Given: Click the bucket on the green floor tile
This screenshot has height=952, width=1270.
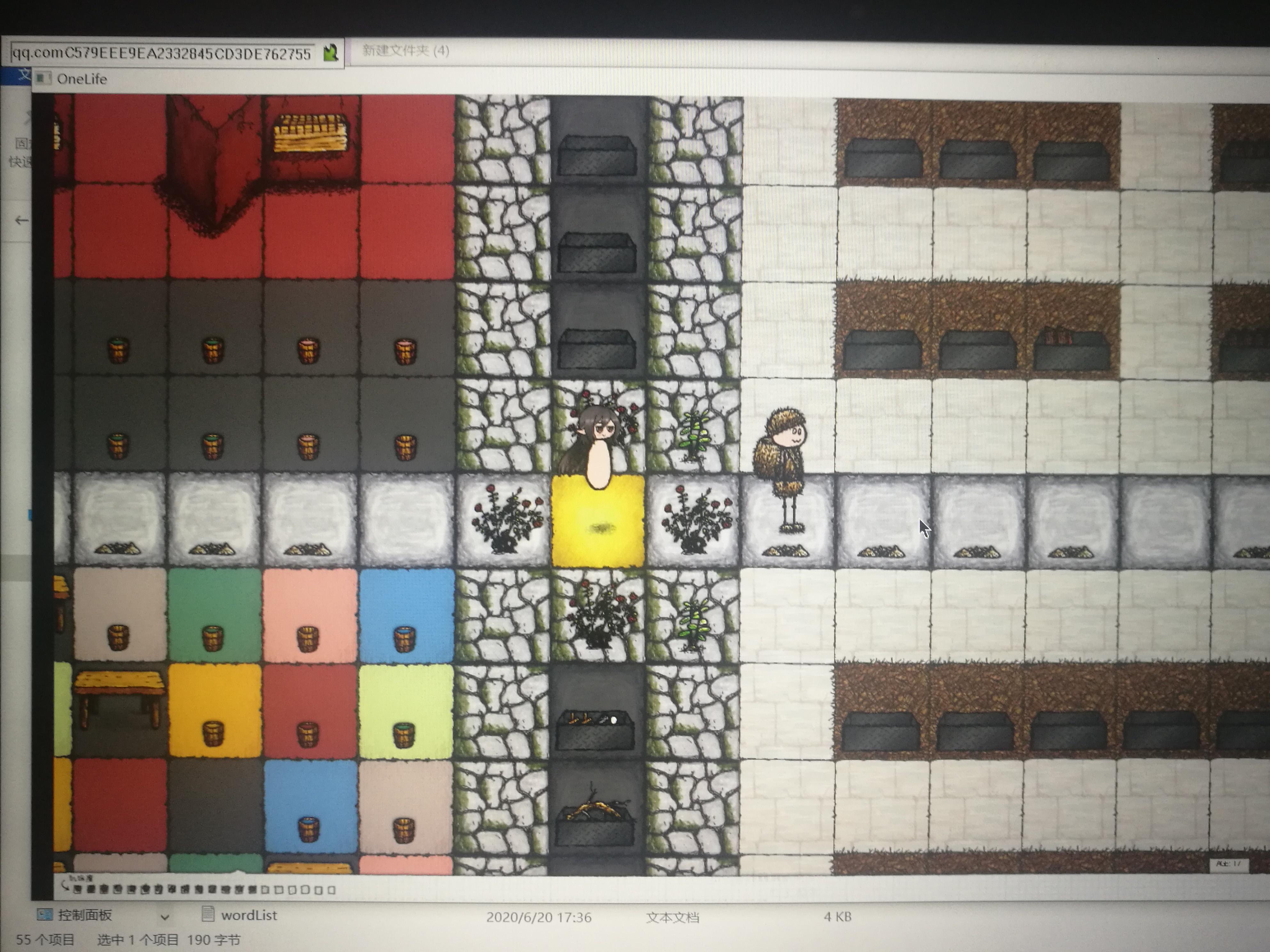Looking at the screenshot, I should coord(213,638).
